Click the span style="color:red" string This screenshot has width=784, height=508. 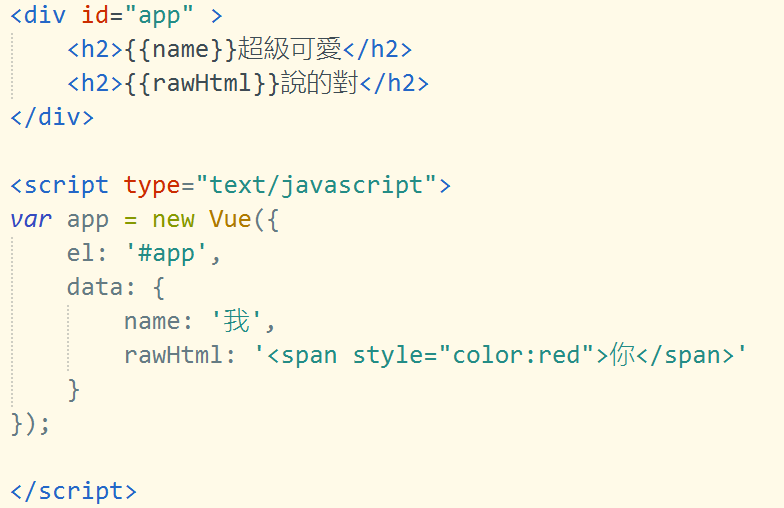[500, 355]
